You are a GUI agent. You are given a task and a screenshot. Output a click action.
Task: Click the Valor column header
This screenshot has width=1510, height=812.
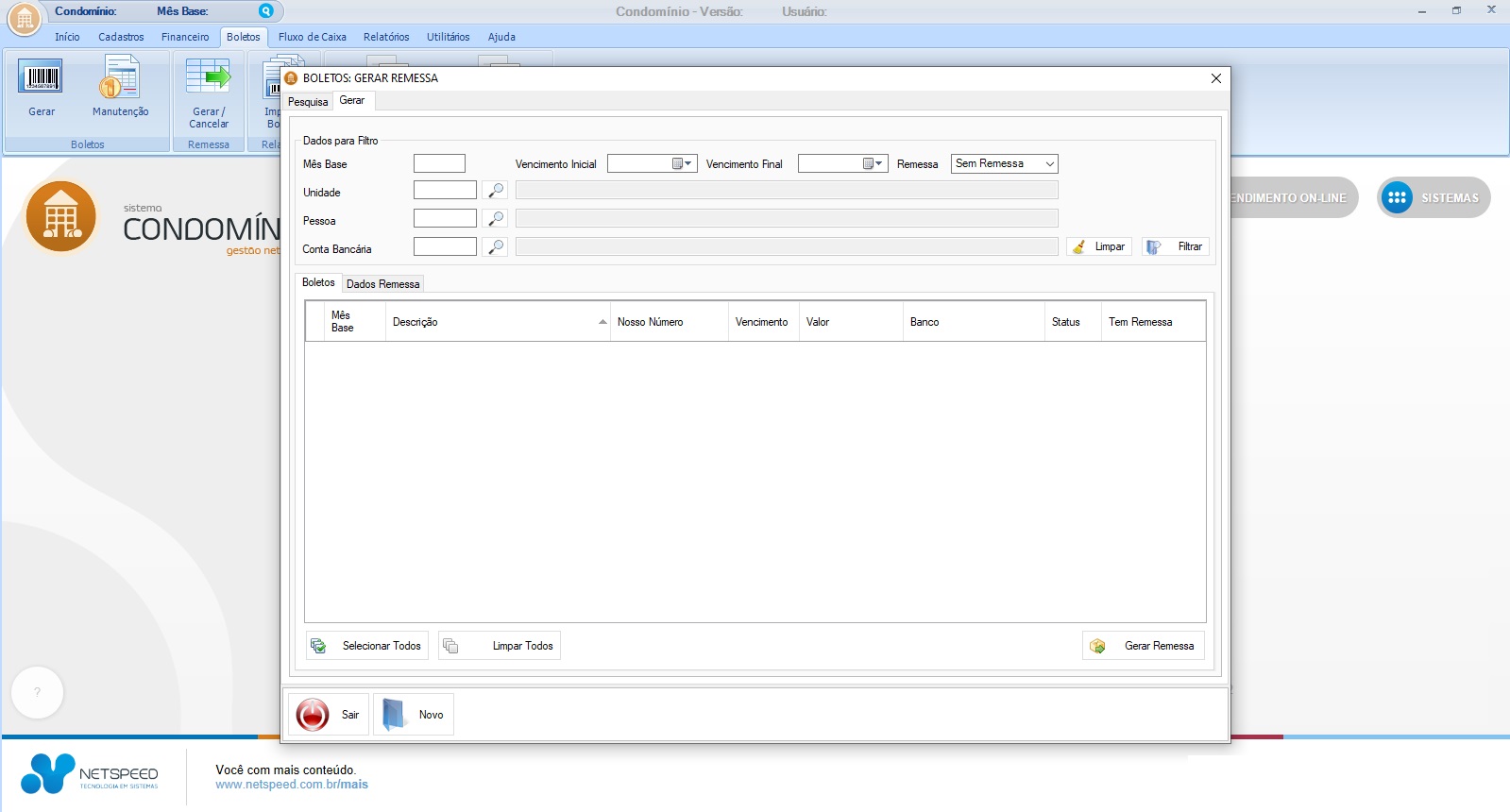[851, 322]
